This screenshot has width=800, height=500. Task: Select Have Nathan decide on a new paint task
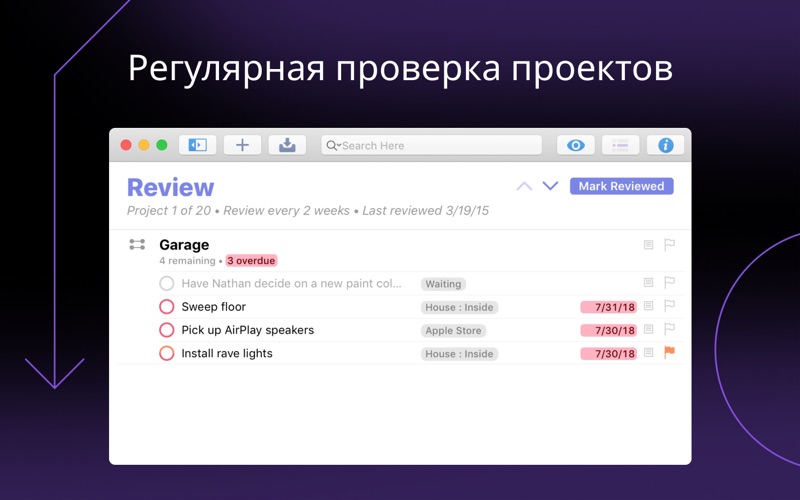click(x=291, y=284)
